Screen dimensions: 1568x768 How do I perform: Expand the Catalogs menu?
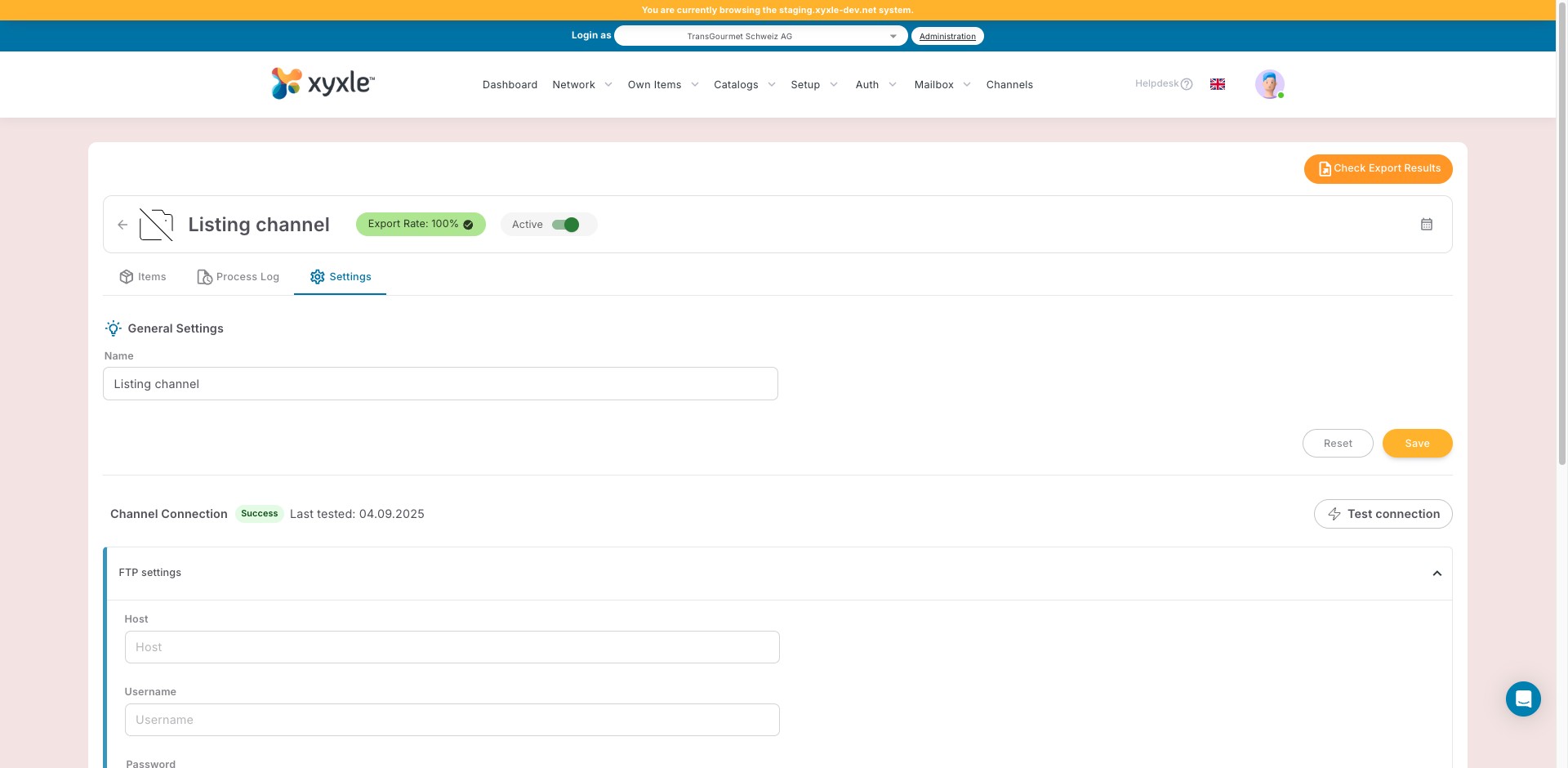tap(744, 85)
